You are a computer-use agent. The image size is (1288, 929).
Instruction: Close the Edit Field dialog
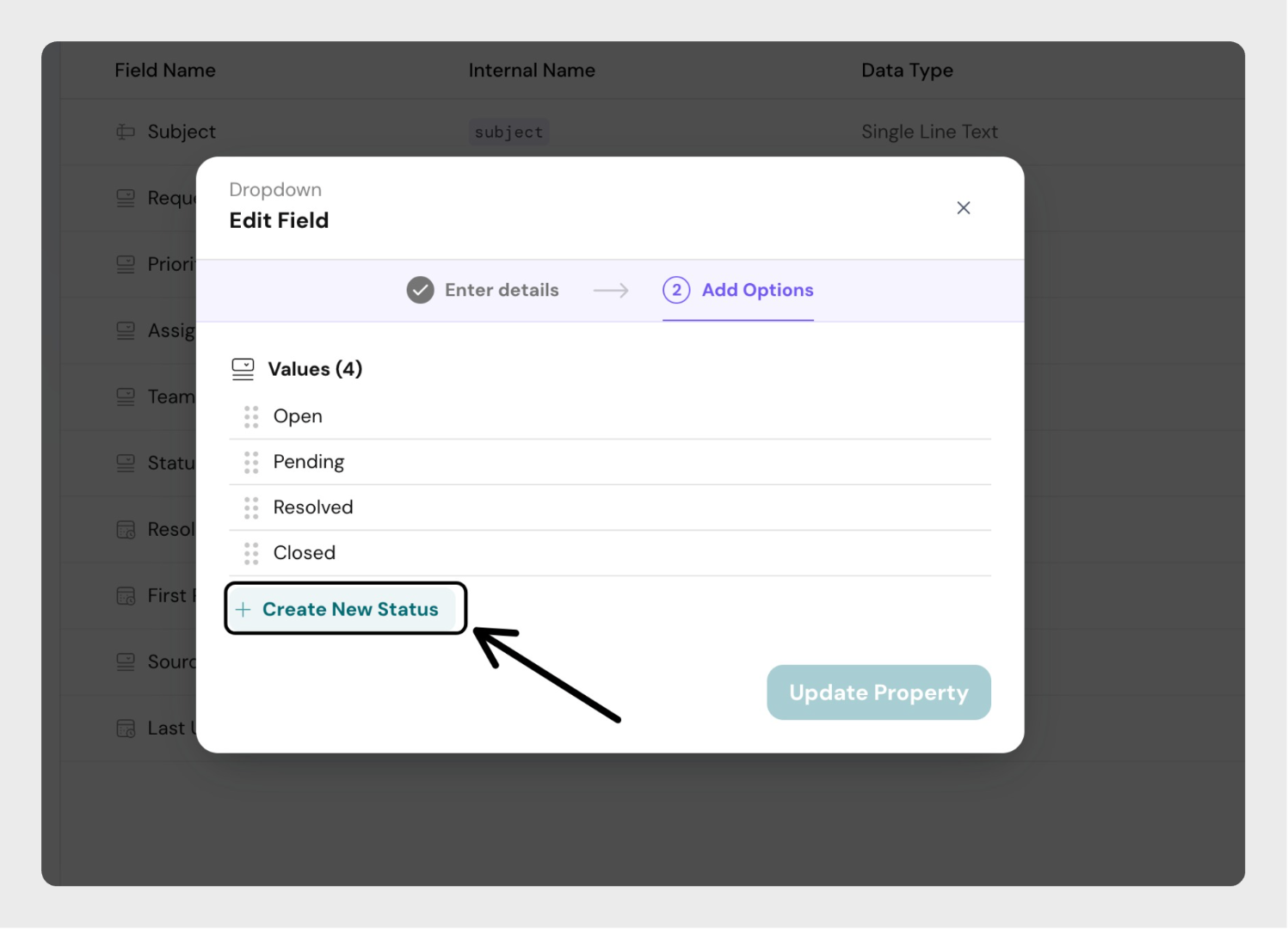[x=964, y=208]
